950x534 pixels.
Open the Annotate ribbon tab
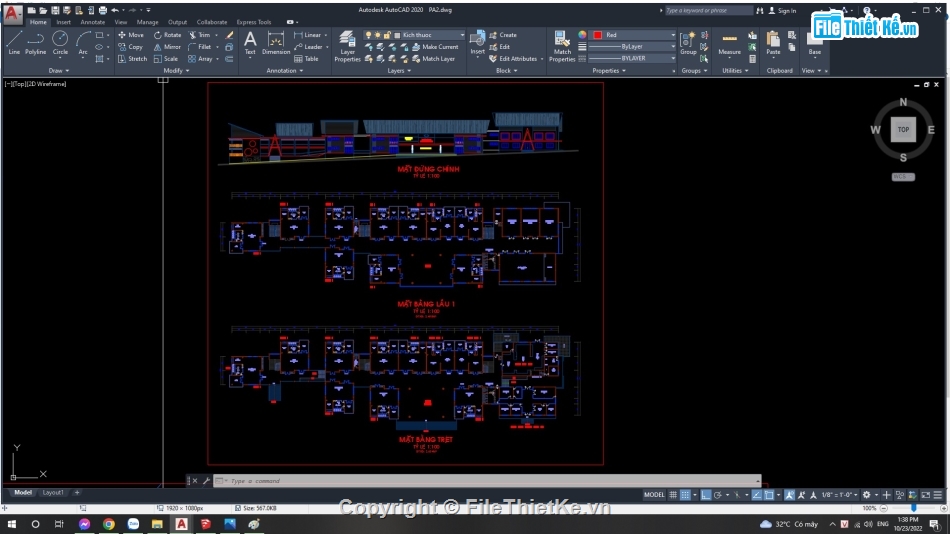click(93, 22)
